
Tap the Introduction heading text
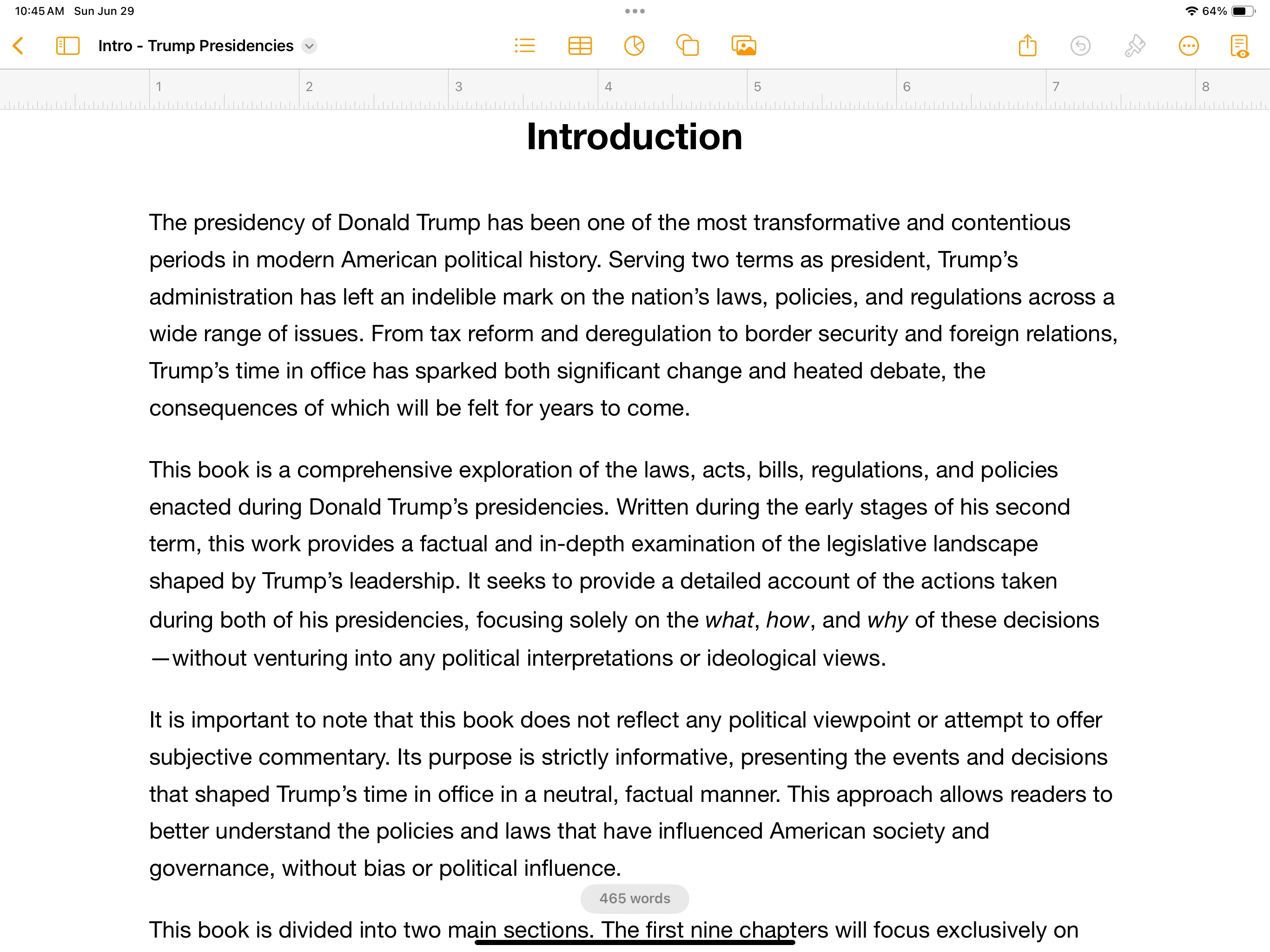click(635, 137)
